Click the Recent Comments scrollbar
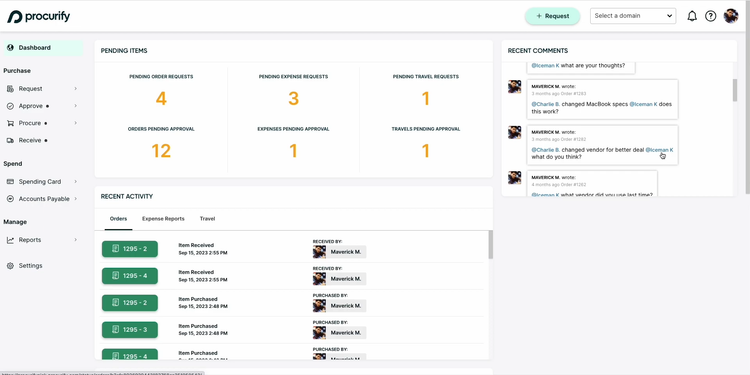Screen dimensions: 750x375 (735, 90)
